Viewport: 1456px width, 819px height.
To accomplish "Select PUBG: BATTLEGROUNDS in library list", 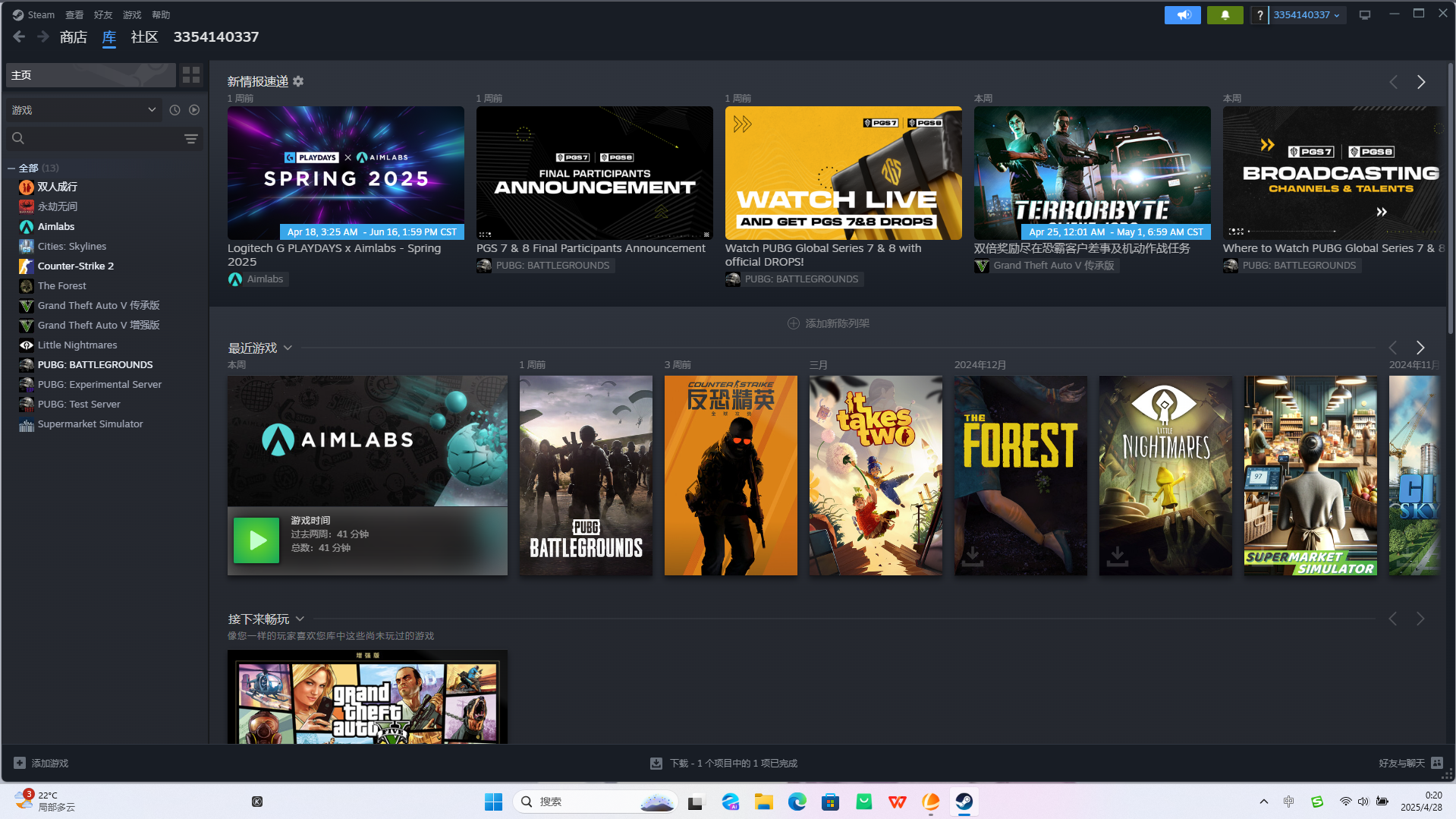I will click(95, 364).
